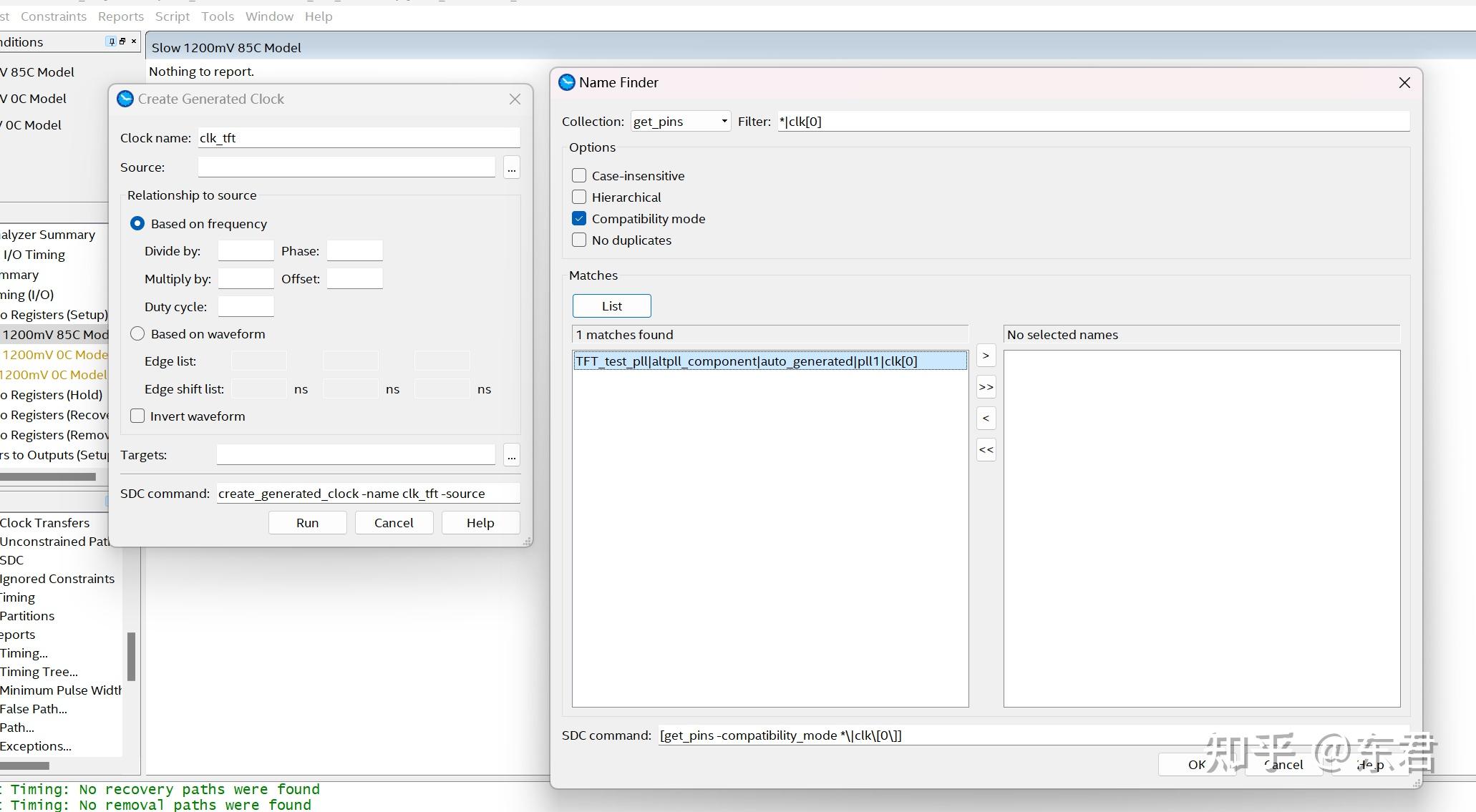Float the conditions panel window
The image size is (1476, 812).
pyautogui.click(x=122, y=41)
